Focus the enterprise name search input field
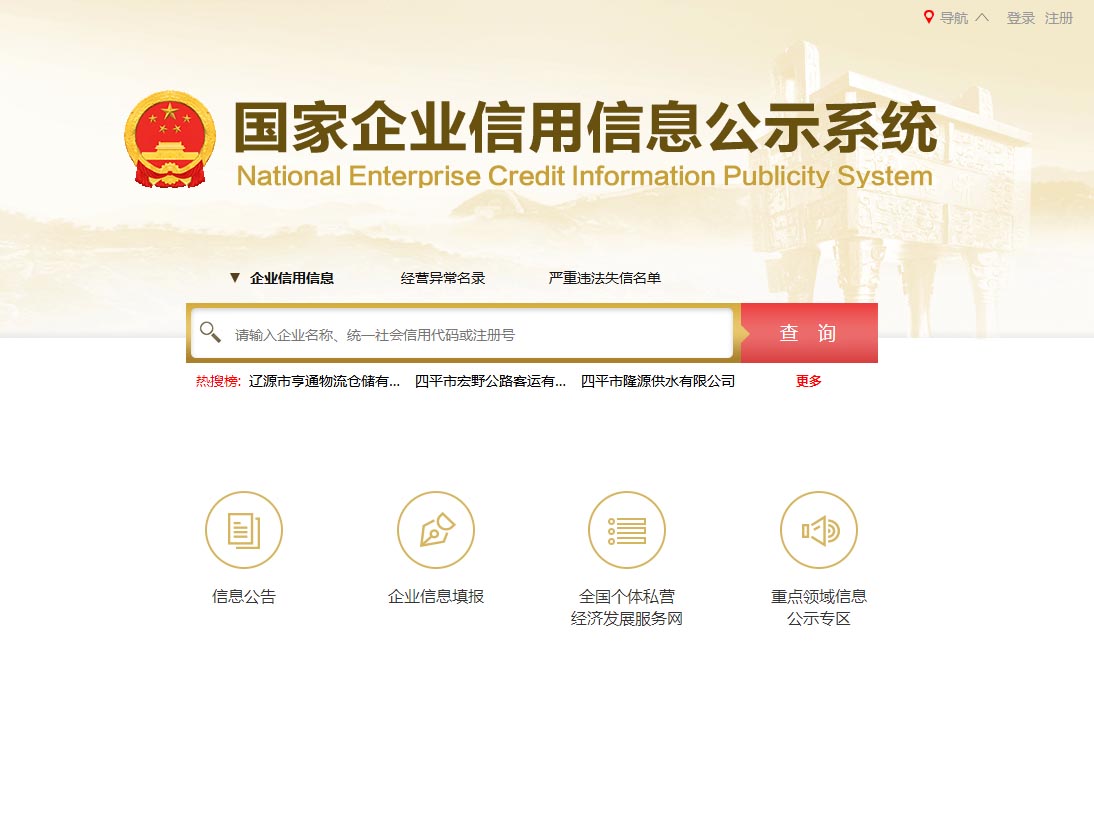This screenshot has width=1094, height=827. click(x=481, y=335)
